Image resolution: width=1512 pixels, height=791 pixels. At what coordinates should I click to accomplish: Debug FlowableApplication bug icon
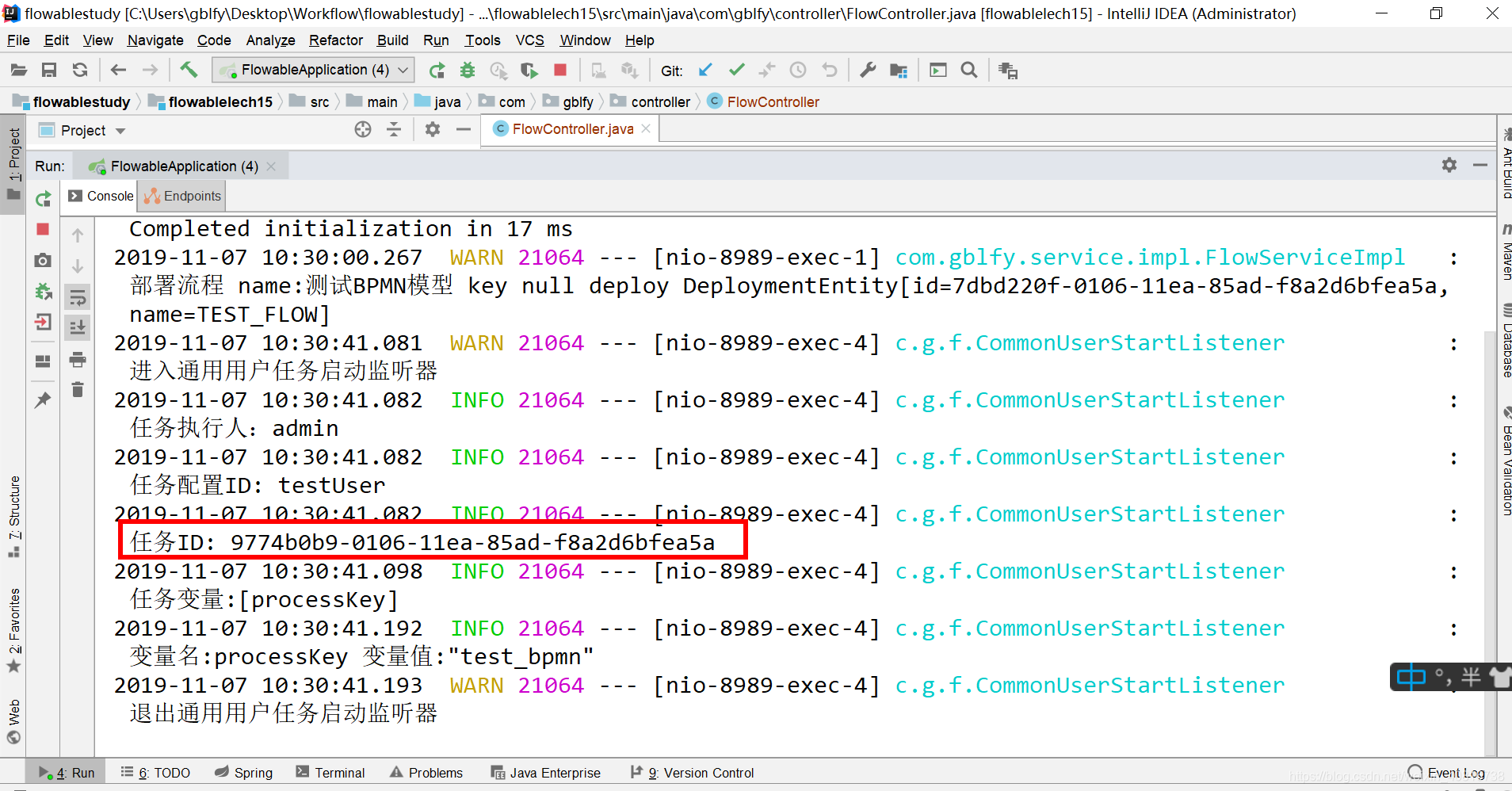coord(468,71)
